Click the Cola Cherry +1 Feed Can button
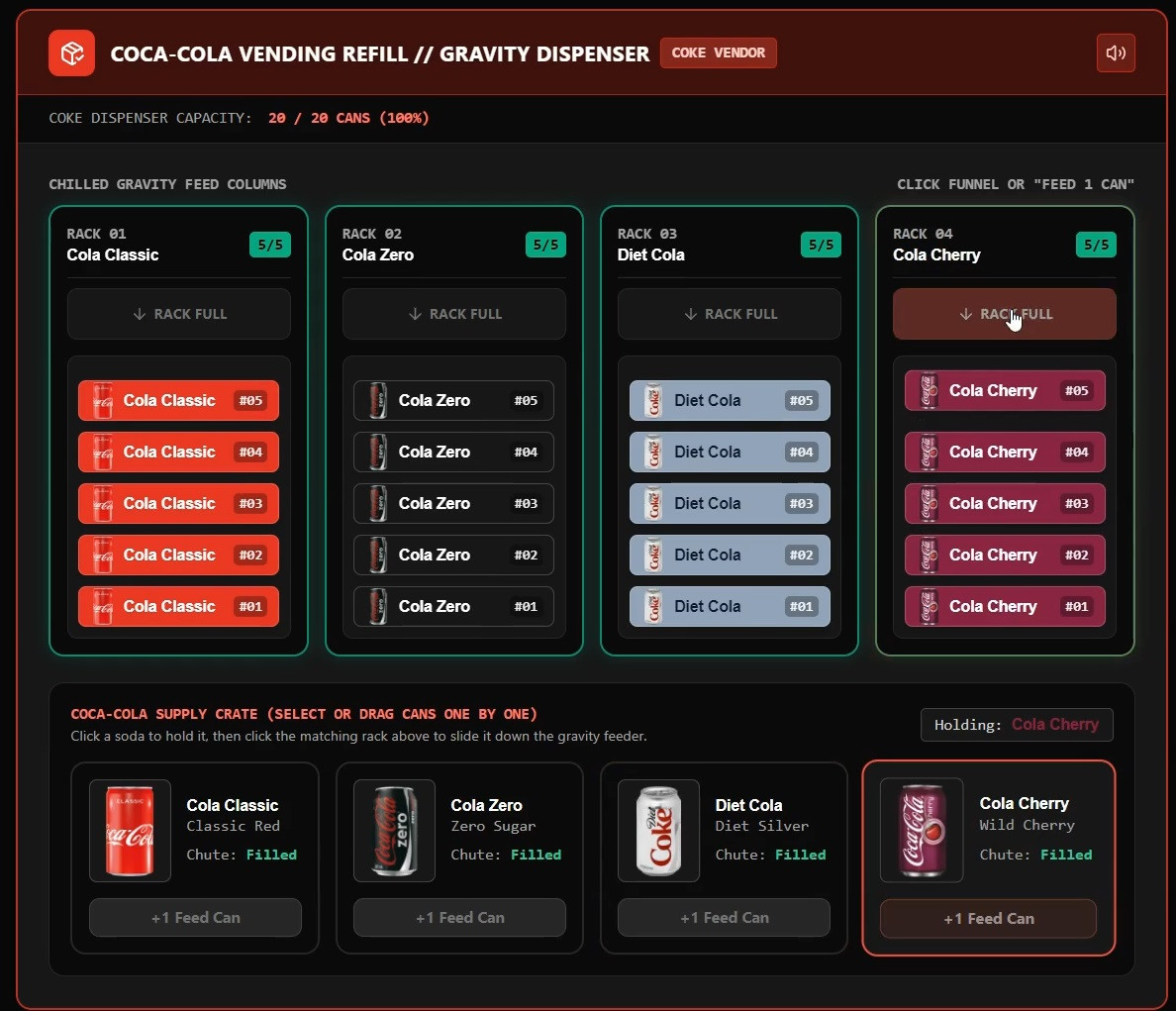Viewport: 1176px width, 1011px height. [x=989, y=918]
